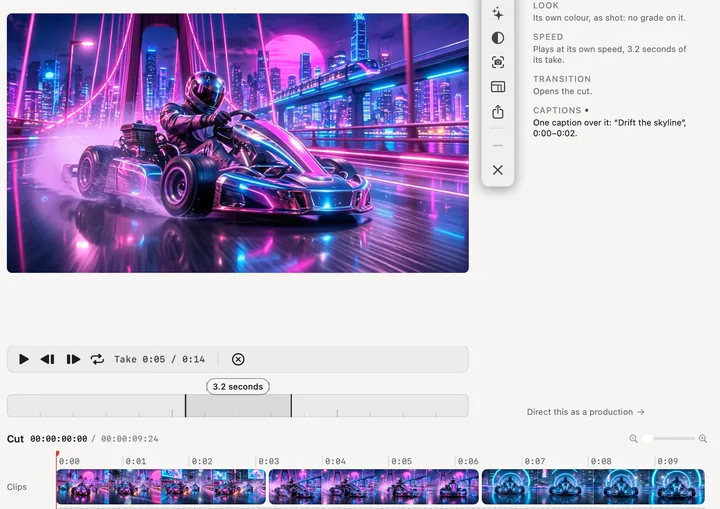Follow Direct this as a production link
The height and width of the screenshot is (509, 720).
point(585,412)
